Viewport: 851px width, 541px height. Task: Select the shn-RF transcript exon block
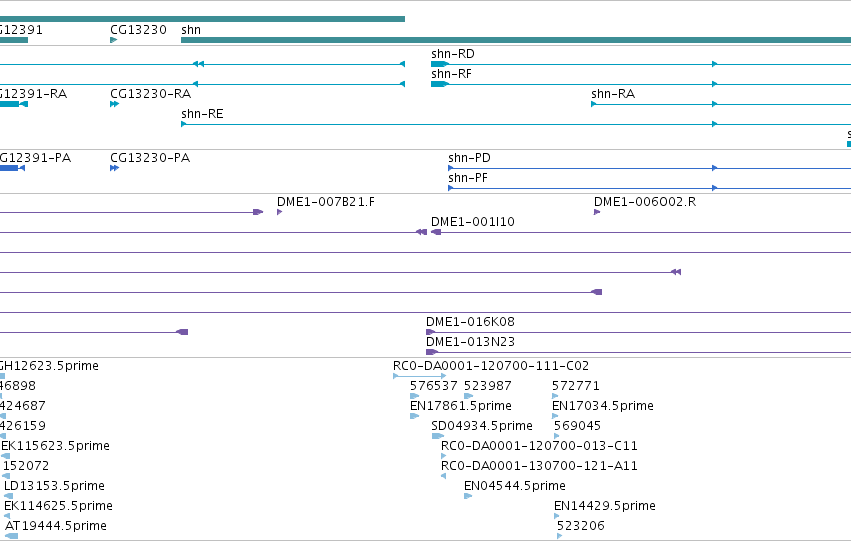click(440, 84)
